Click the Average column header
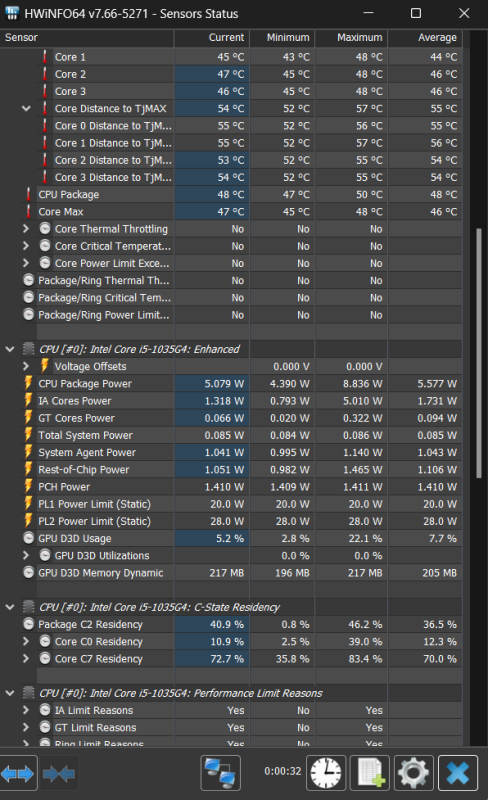Image resolution: width=488 pixels, height=800 pixels. [x=425, y=38]
